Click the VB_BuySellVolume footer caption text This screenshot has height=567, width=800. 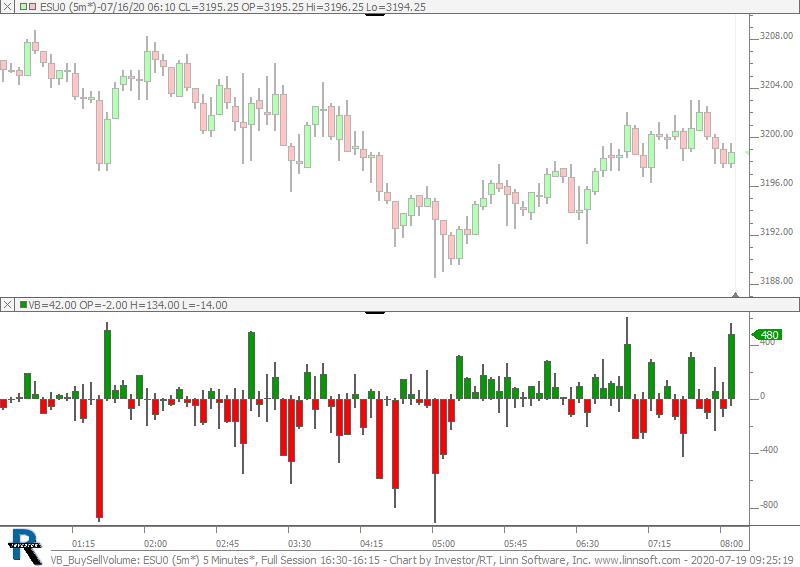click(422, 560)
